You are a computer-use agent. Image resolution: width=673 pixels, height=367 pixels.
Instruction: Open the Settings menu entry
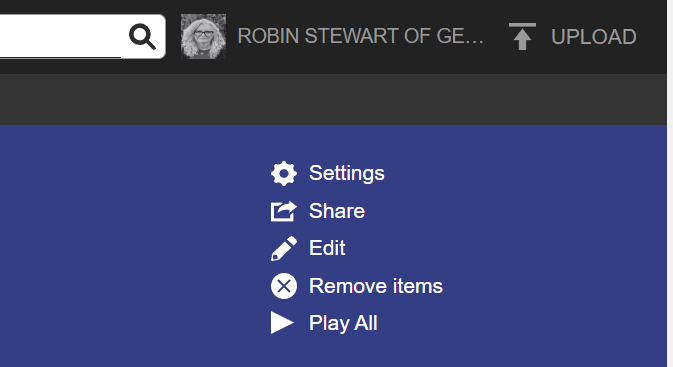click(346, 173)
